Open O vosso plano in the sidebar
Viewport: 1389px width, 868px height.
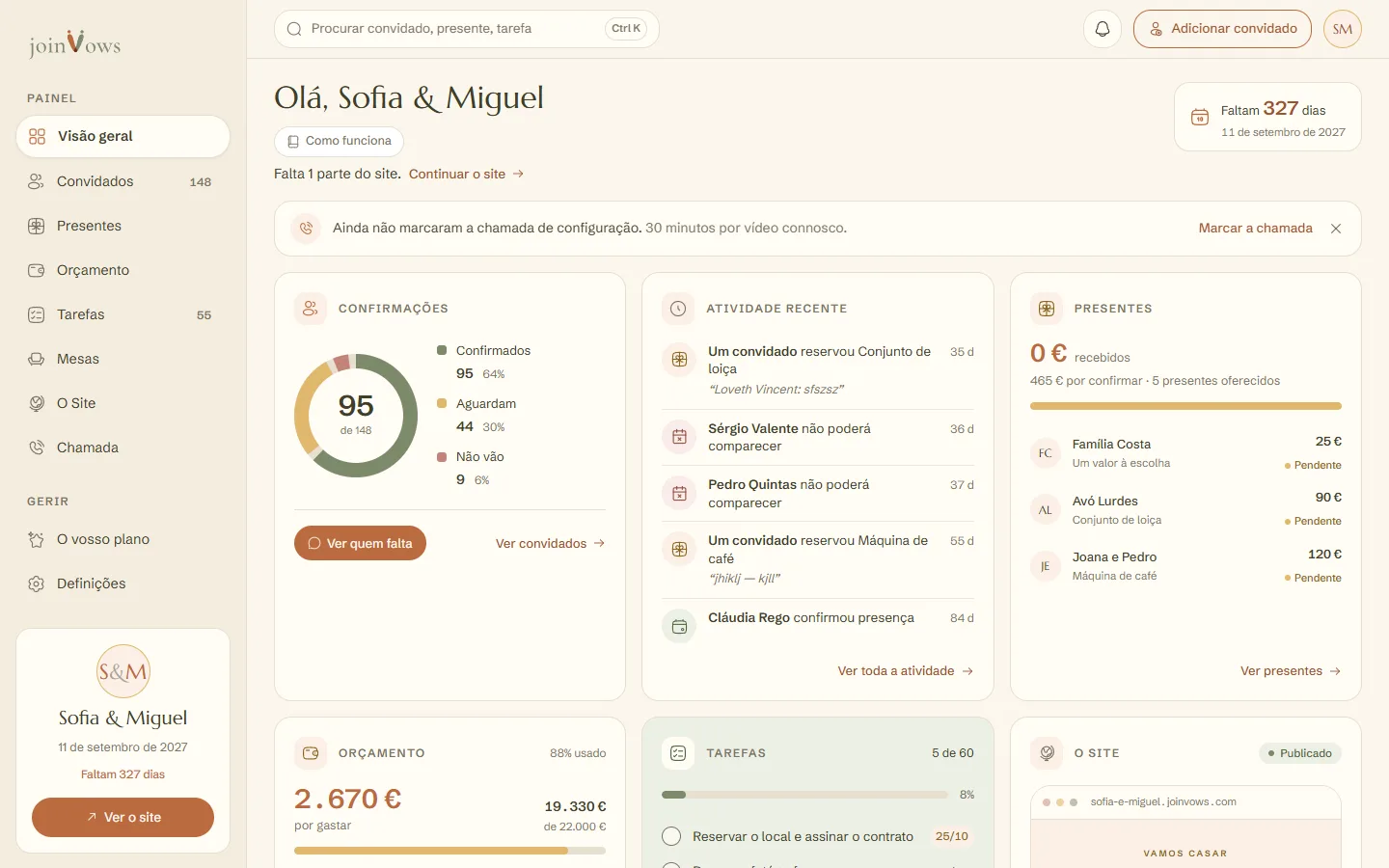123,539
